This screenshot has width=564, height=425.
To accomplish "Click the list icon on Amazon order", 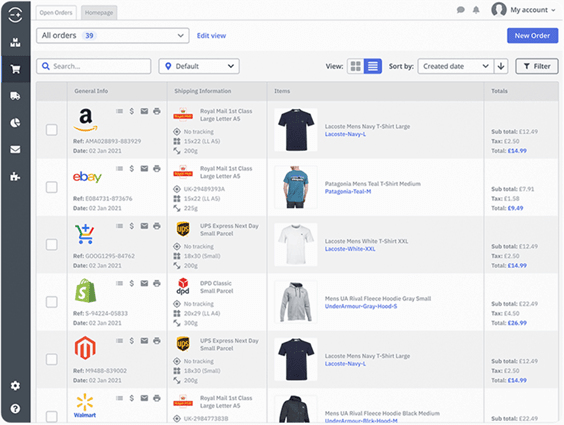I will [119, 111].
